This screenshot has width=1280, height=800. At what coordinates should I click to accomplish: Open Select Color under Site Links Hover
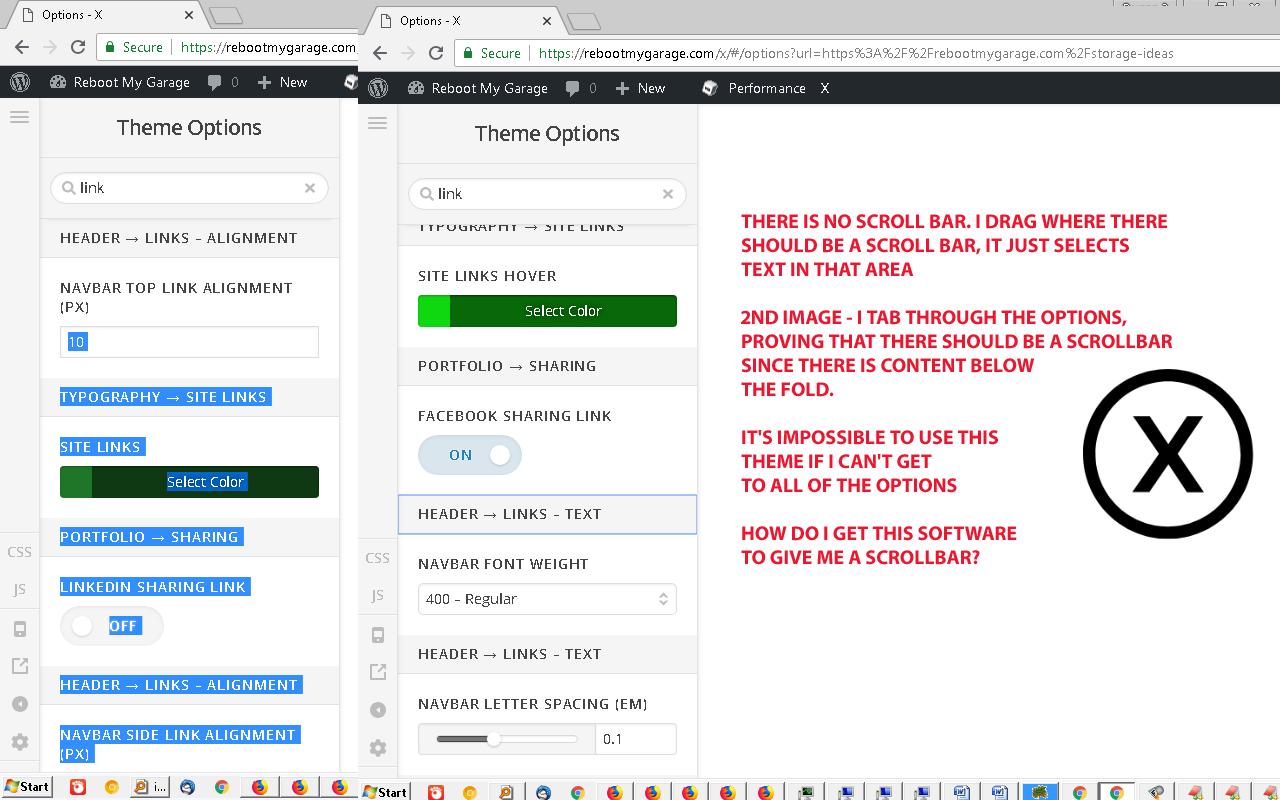point(547,311)
